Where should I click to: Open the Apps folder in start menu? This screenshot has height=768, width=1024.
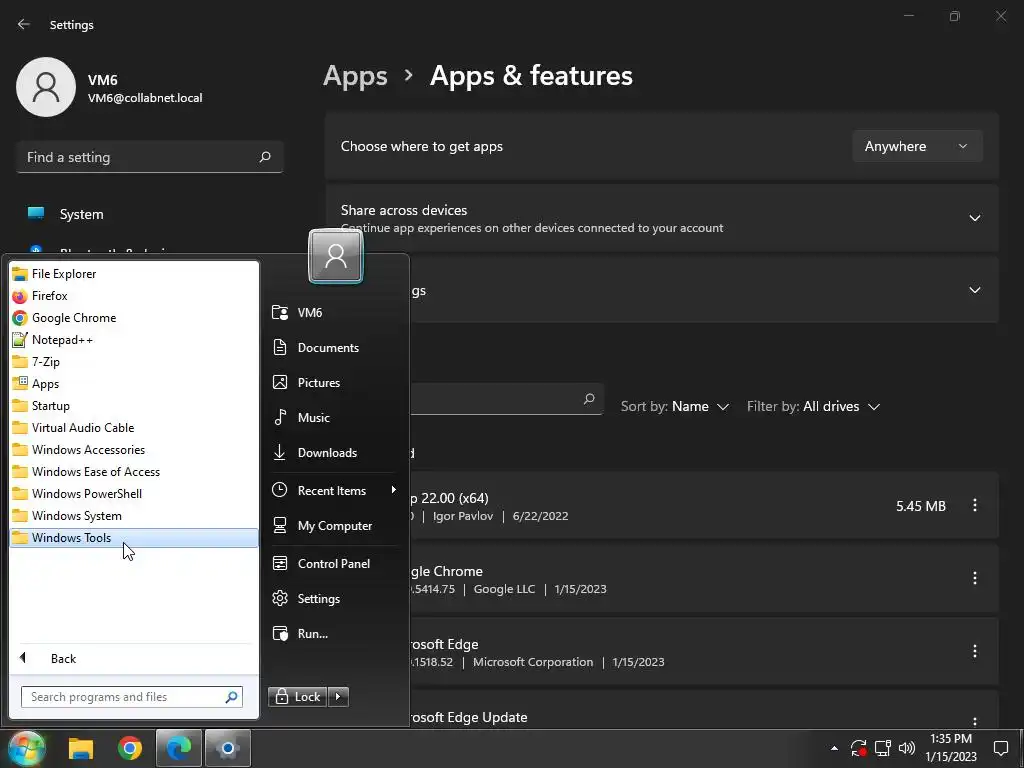[134, 384]
